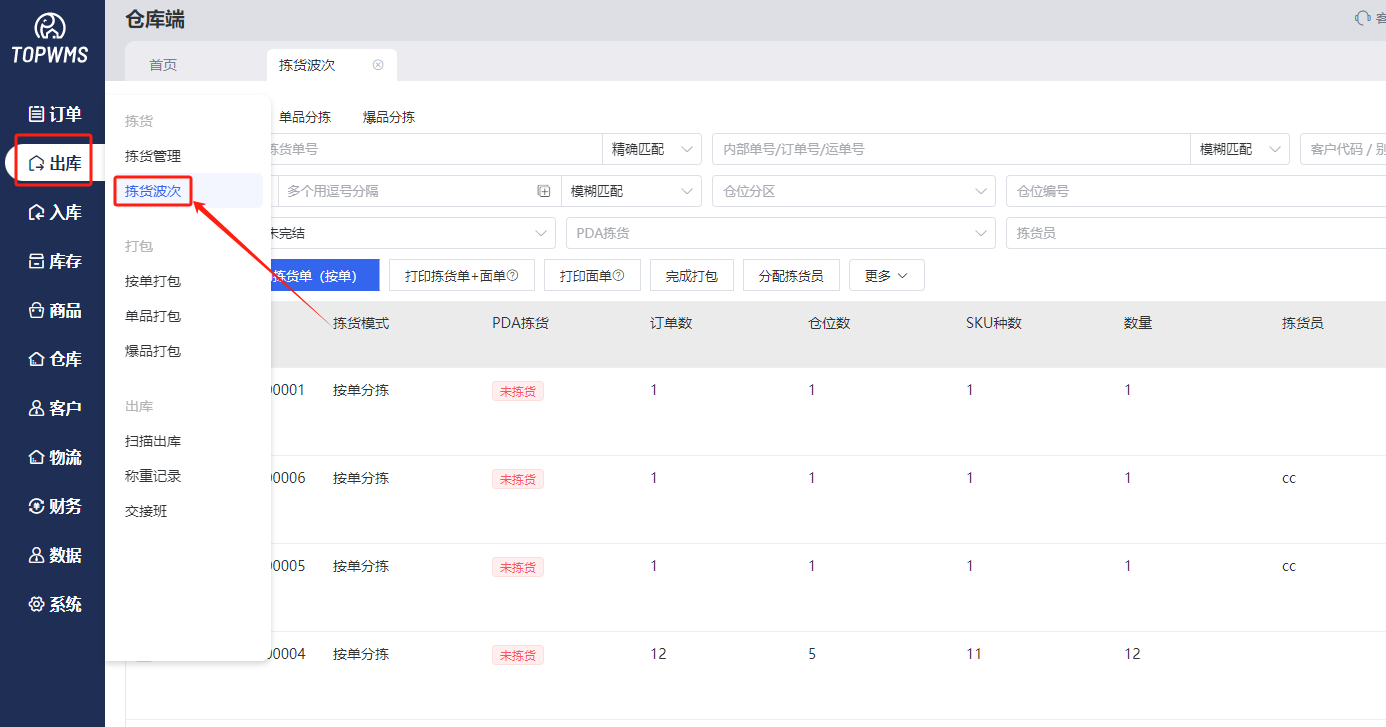Screen dimensions: 1386x727
Task: Click the 打印面单 button
Action: tap(592, 276)
